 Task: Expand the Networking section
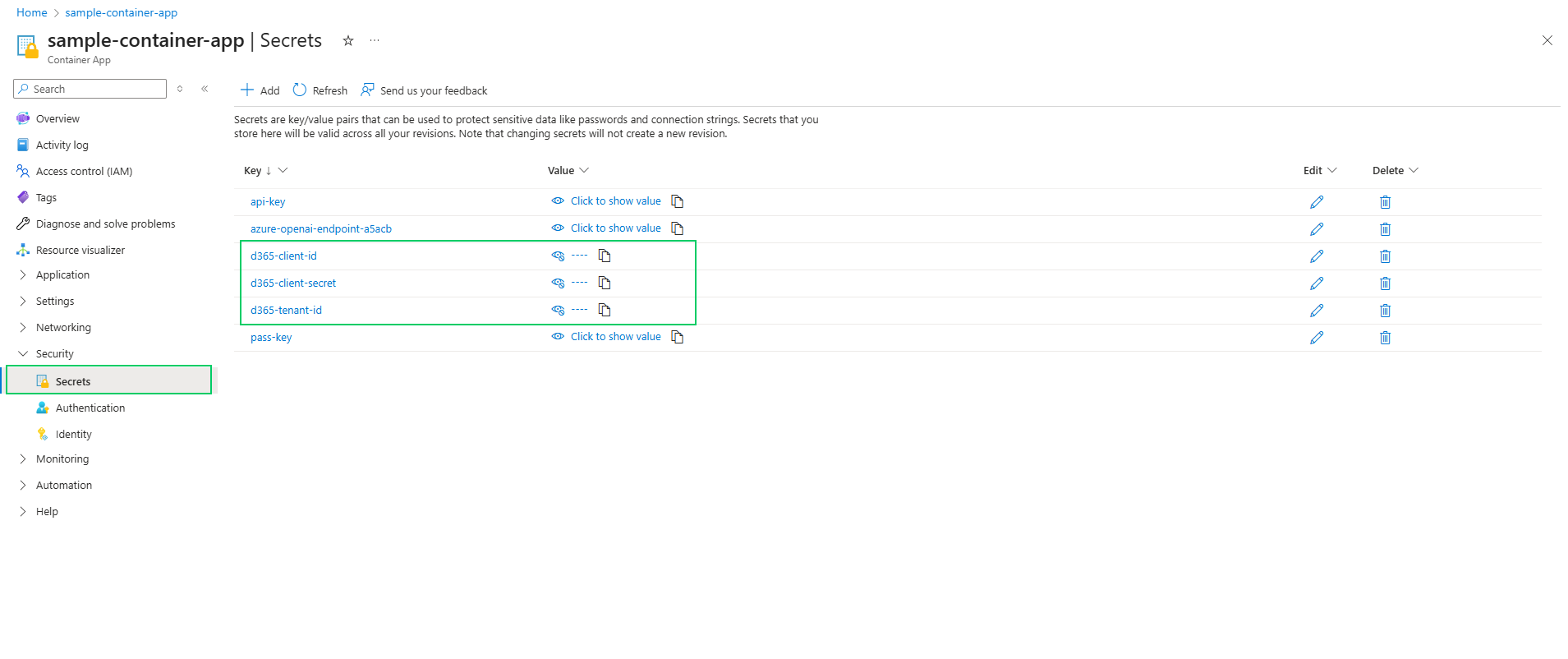click(23, 327)
